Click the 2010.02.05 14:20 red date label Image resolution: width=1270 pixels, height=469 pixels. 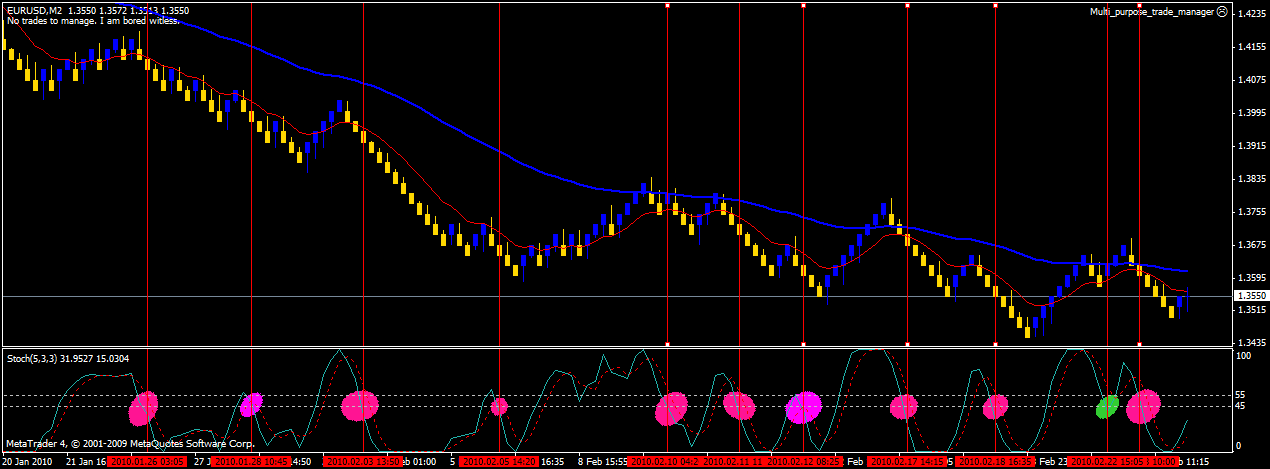[x=499, y=462]
